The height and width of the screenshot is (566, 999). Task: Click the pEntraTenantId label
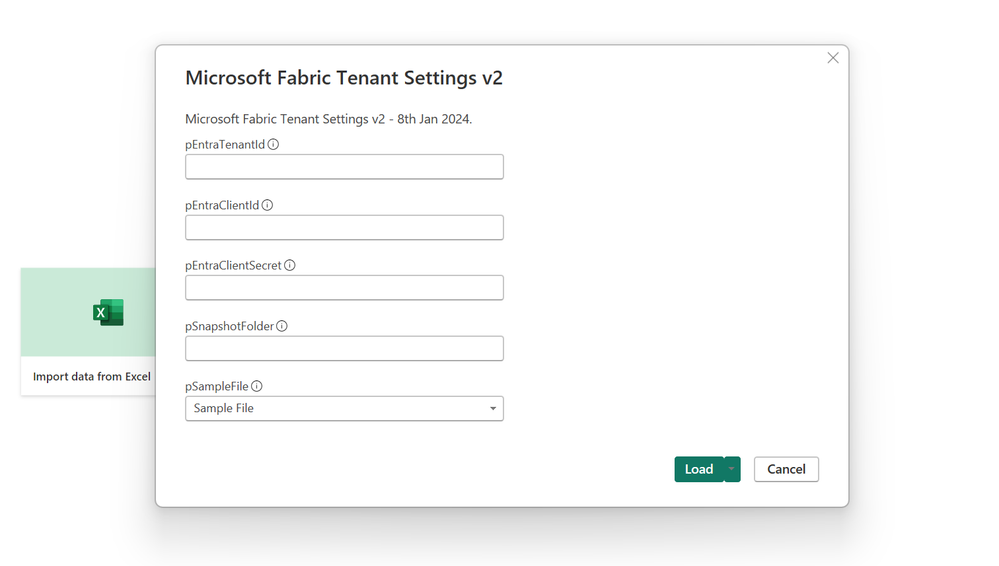225,145
